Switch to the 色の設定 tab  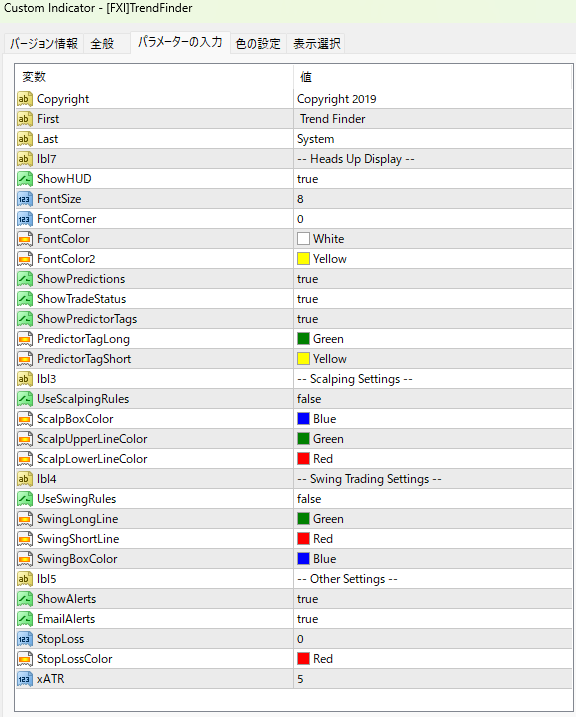[258, 44]
